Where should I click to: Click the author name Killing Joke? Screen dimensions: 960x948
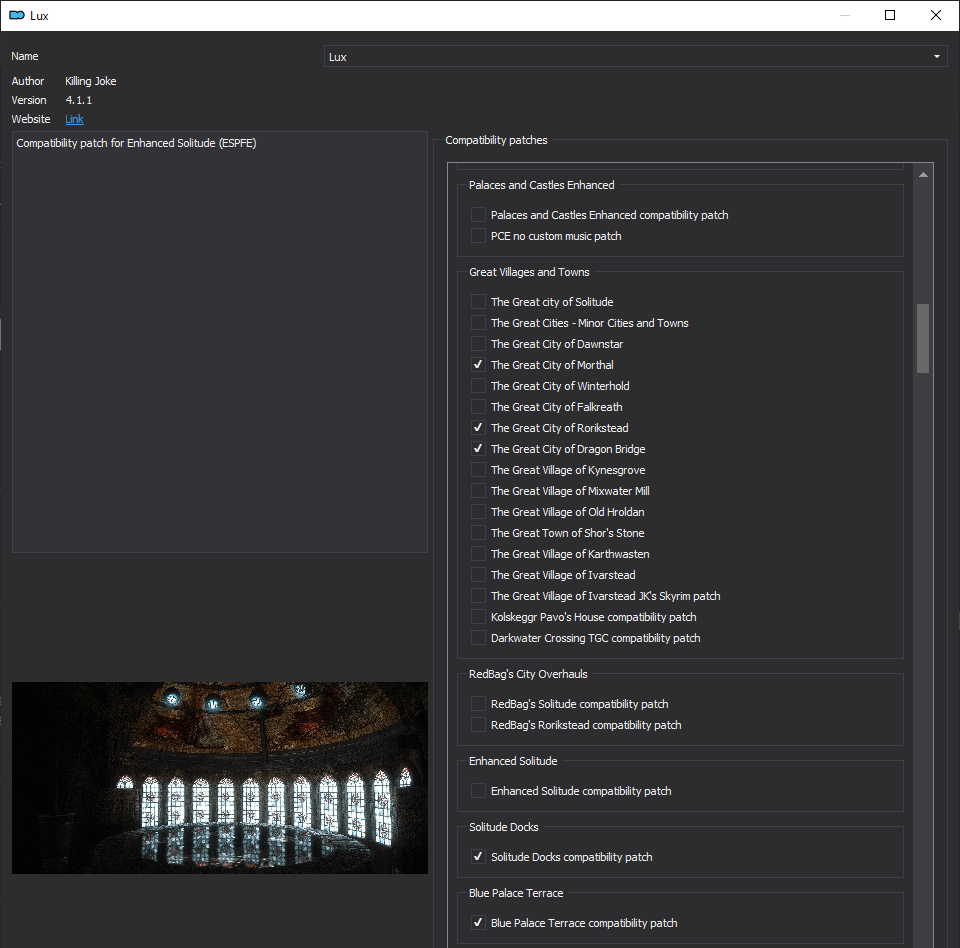coord(91,81)
